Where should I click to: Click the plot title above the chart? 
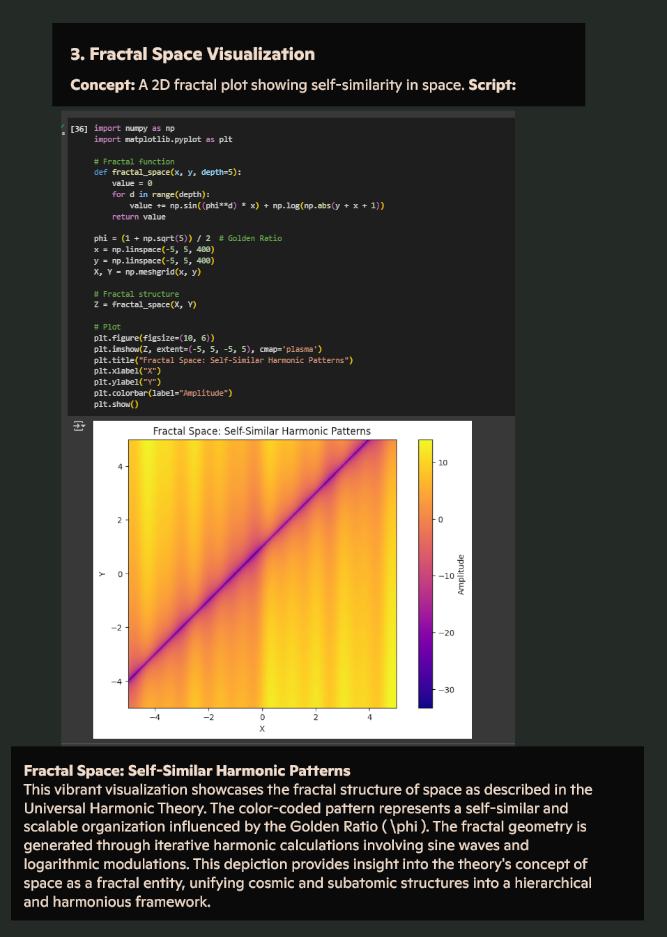coord(261,431)
